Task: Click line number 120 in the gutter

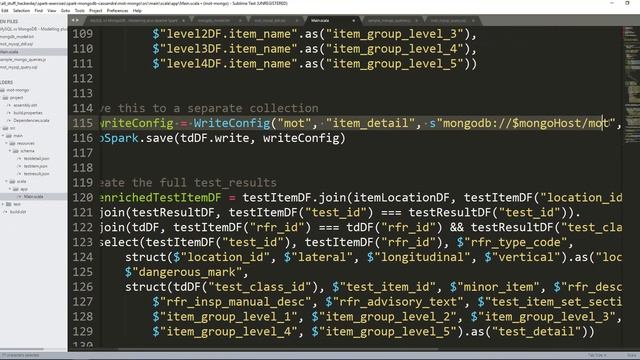Action: (83, 198)
